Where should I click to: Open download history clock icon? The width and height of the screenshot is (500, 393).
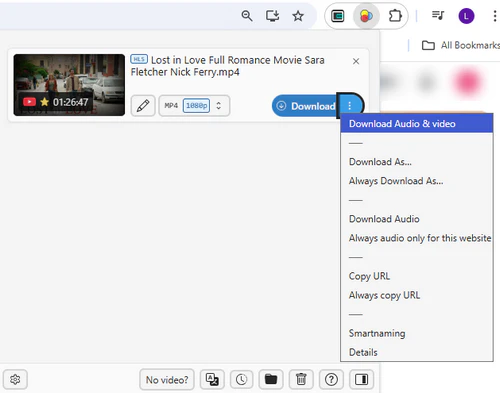(241, 379)
